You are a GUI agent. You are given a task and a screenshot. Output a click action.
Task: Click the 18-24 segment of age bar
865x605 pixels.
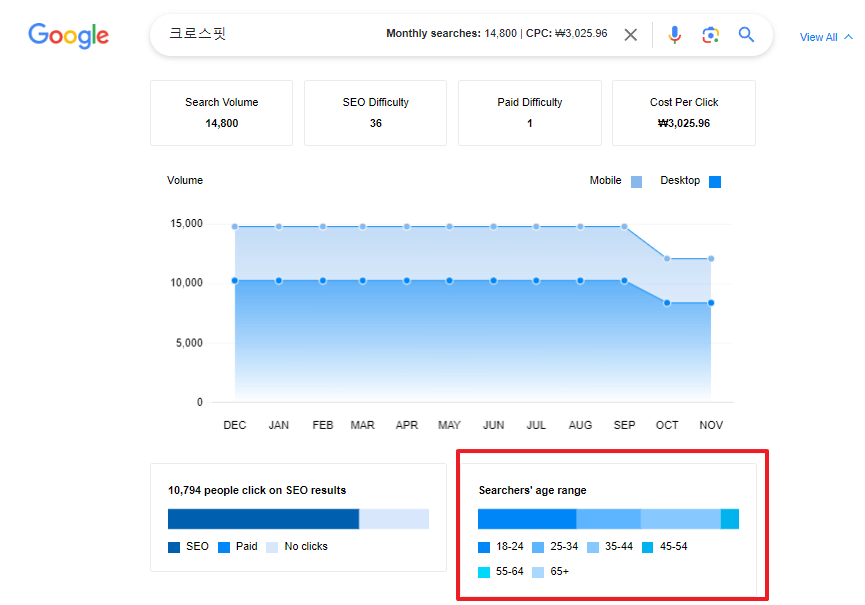(x=527, y=519)
